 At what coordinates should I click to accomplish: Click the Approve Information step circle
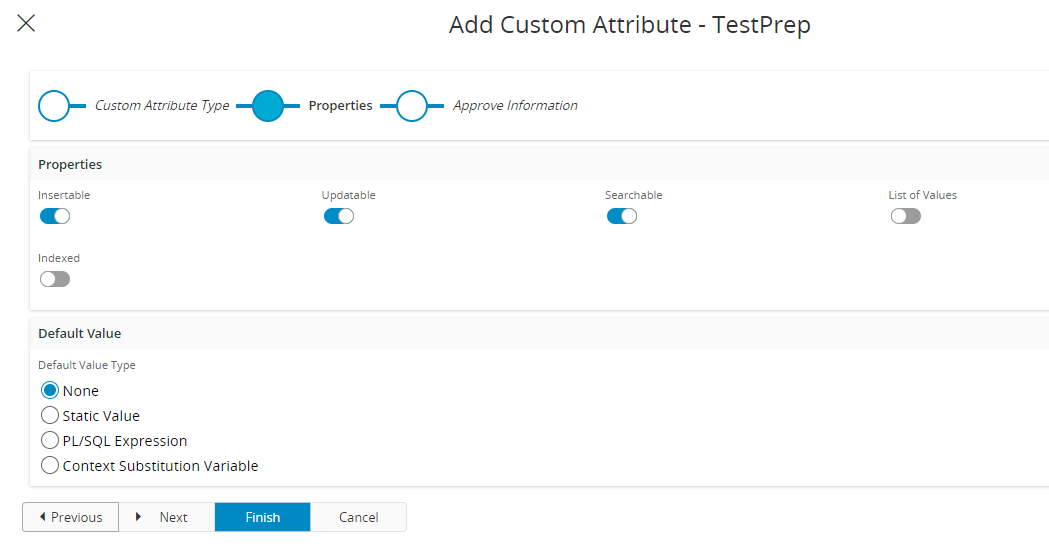pyautogui.click(x=412, y=106)
